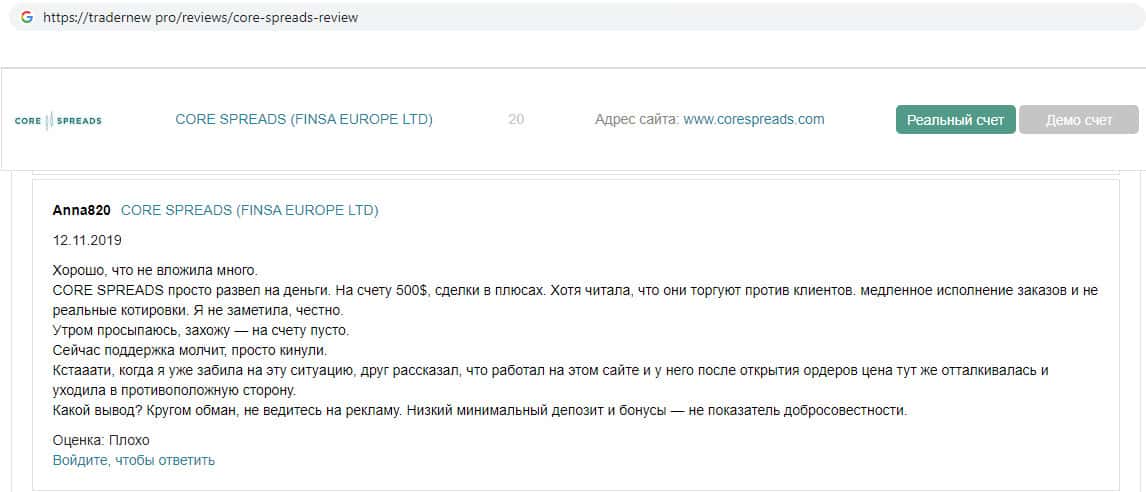Click the line starting Сейчас поддержка молчит

[197, 350]
